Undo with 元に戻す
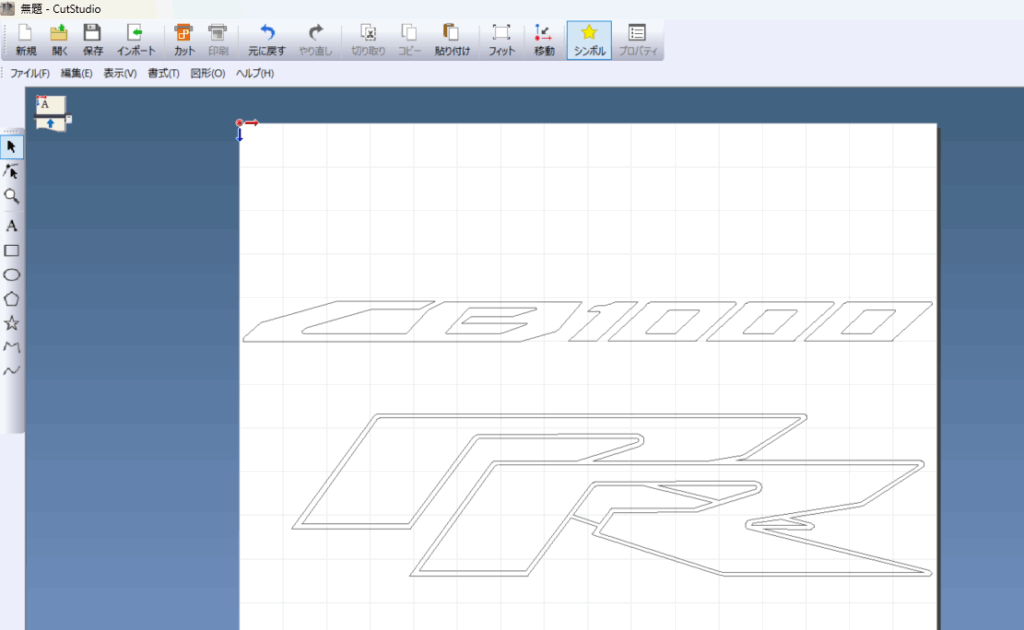The height and width of the screenshot is (630, 1024). pyautogui.click(x=266, y=40)
